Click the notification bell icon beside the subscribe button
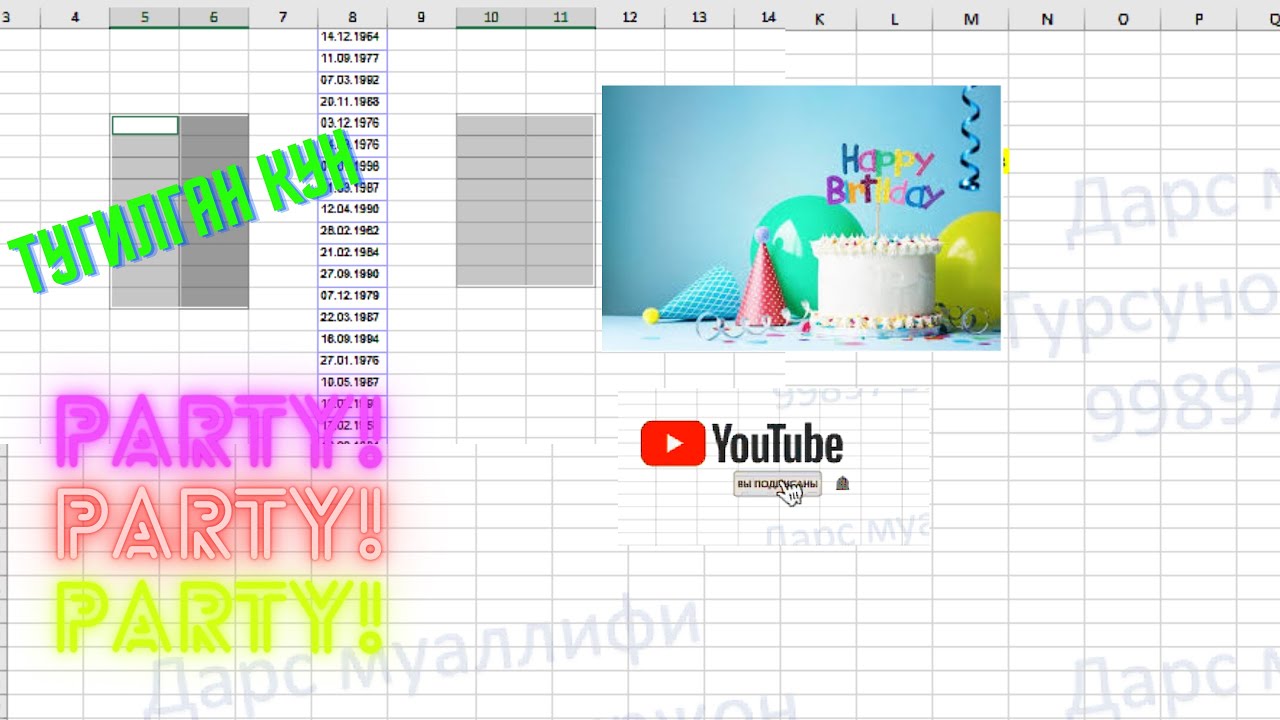 (842, 484)
